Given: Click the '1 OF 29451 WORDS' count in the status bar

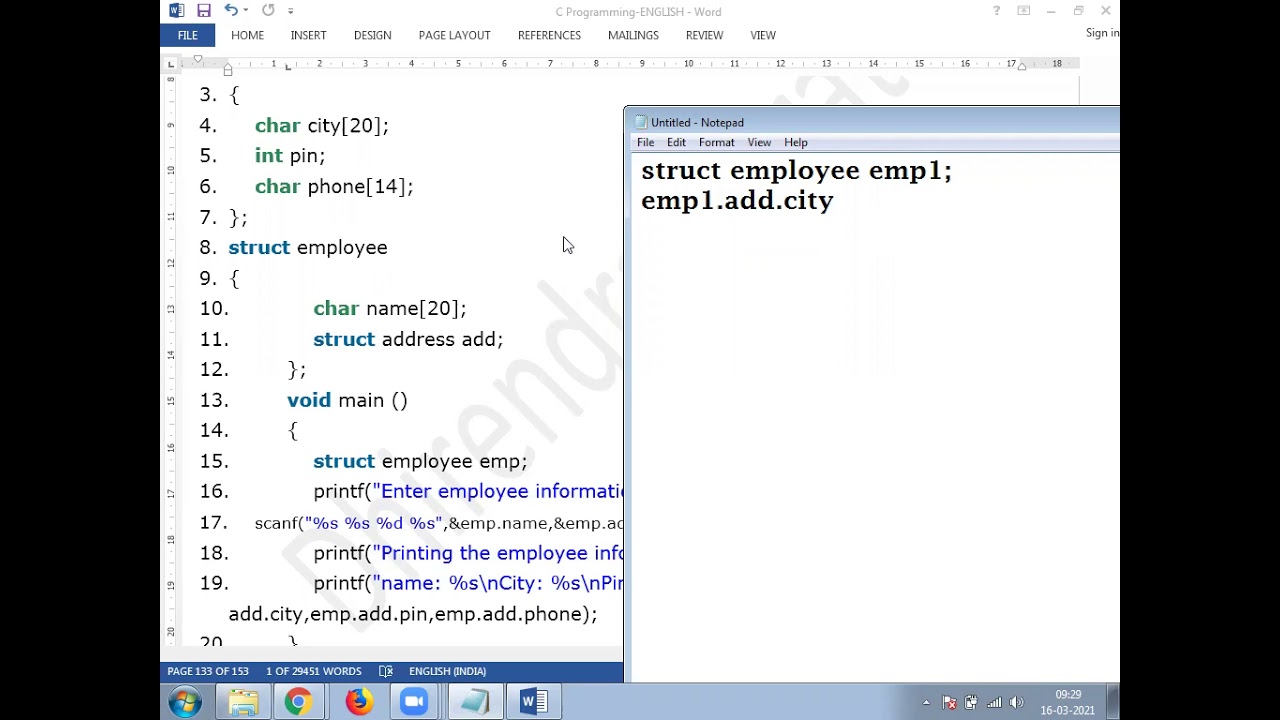Looking at the screenshot, I should [314, 671].
